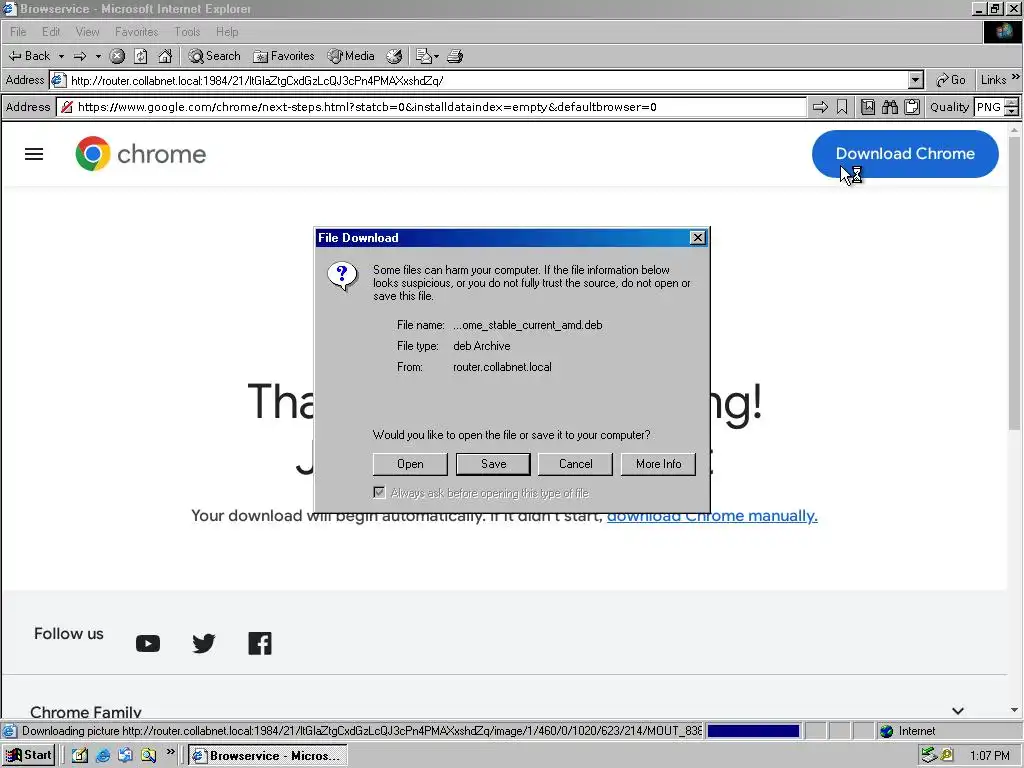Expand the Chrome Family section chevron
The image size is (1024, 768).
(x=958, y=711)
